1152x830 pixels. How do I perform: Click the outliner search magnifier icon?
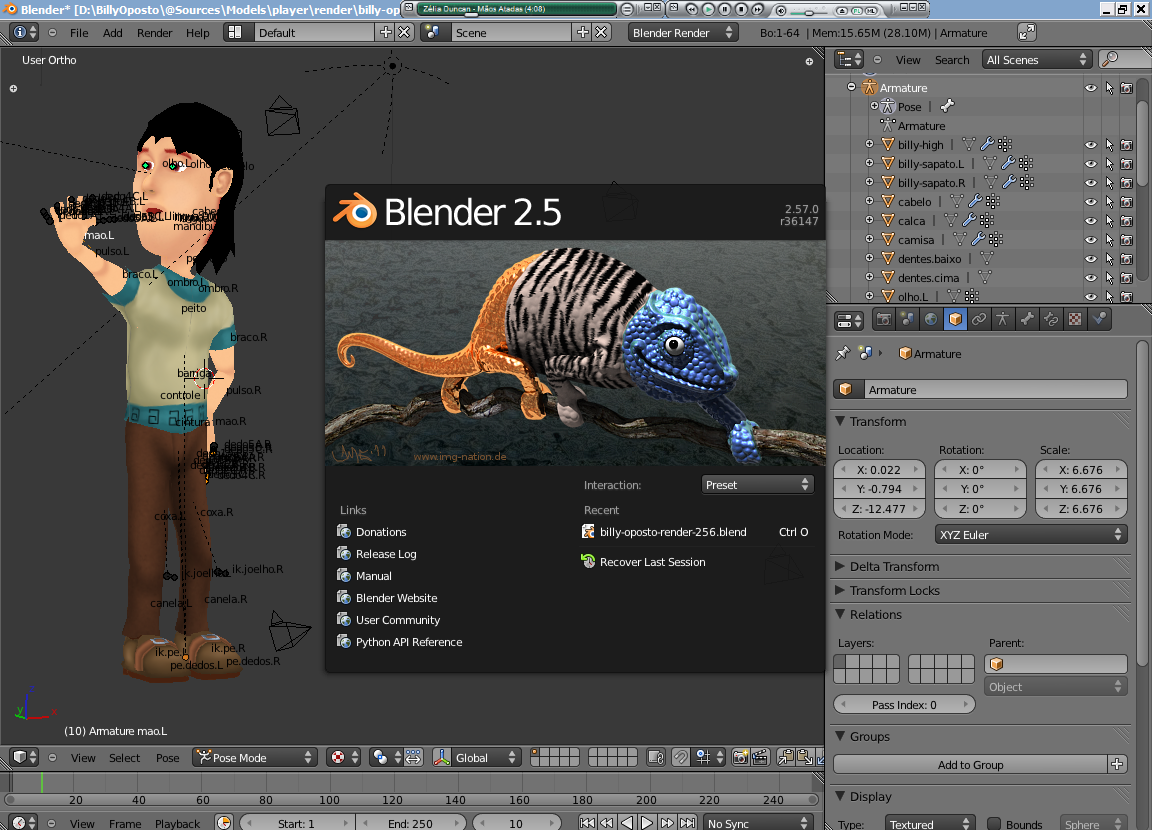pyautogui.click(x=1111, y=59)
